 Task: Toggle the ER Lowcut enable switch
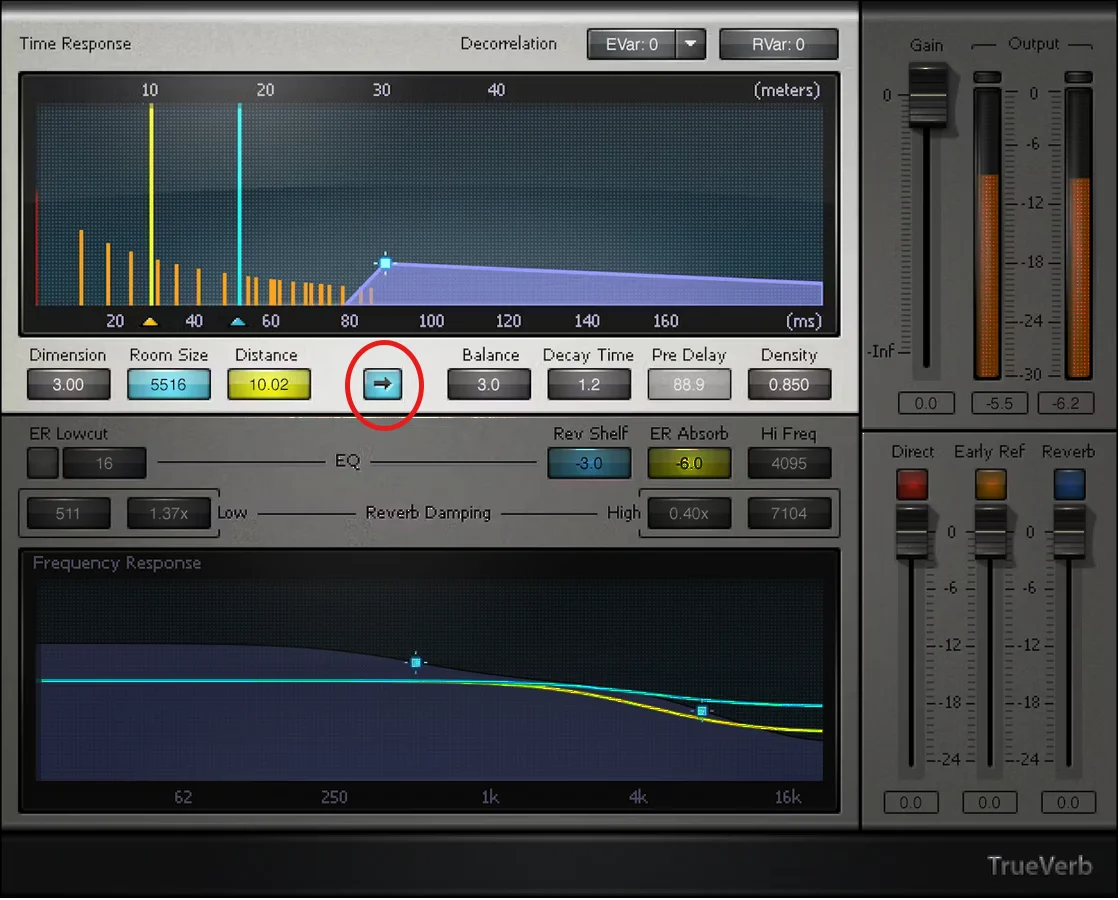(43, 464)
